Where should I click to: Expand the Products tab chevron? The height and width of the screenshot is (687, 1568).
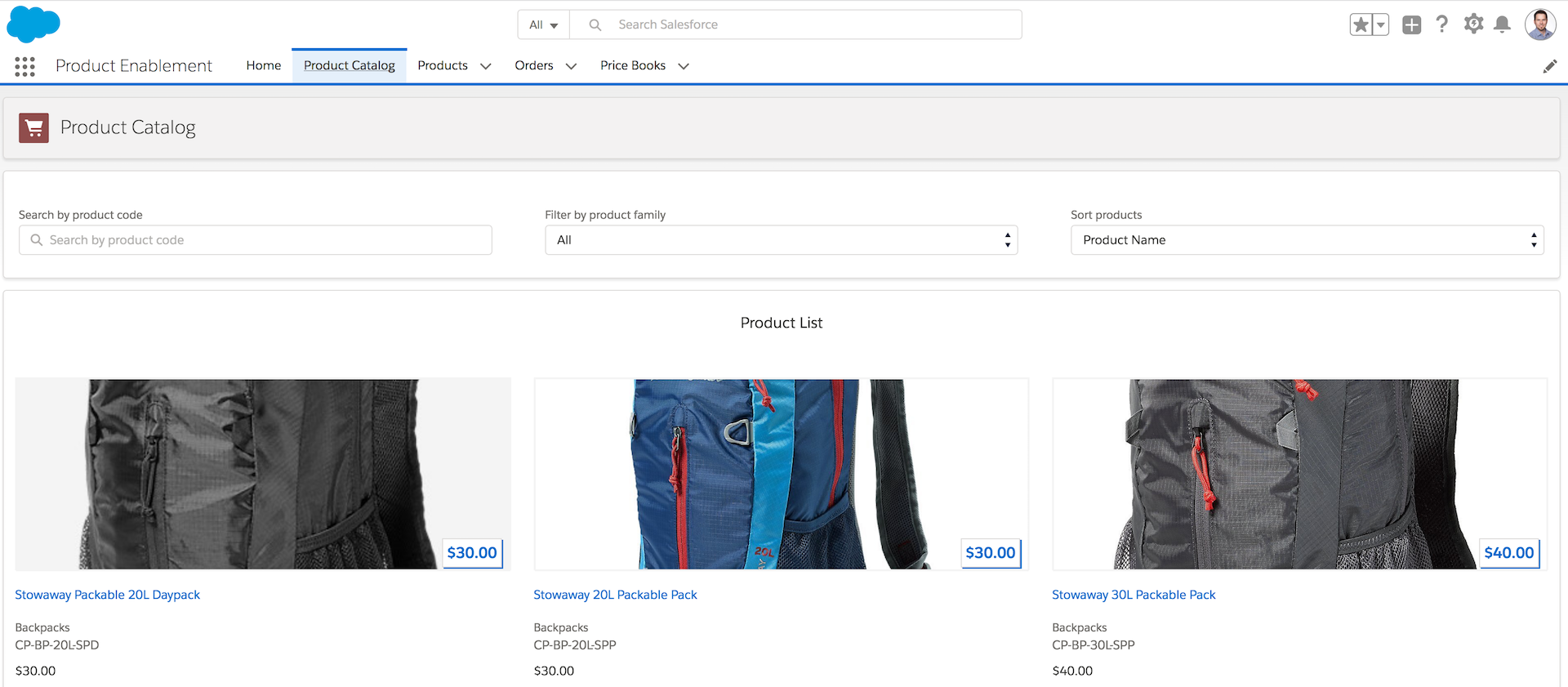click(486, 66)
